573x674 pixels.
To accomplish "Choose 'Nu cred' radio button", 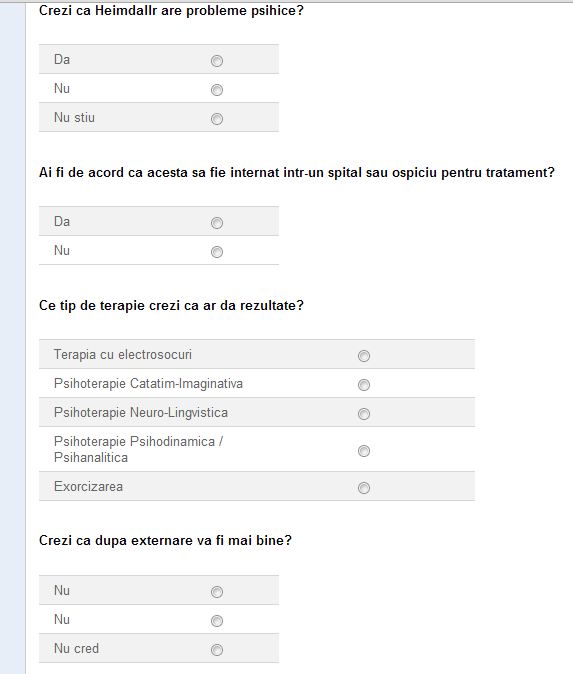I will pos(217,650).
